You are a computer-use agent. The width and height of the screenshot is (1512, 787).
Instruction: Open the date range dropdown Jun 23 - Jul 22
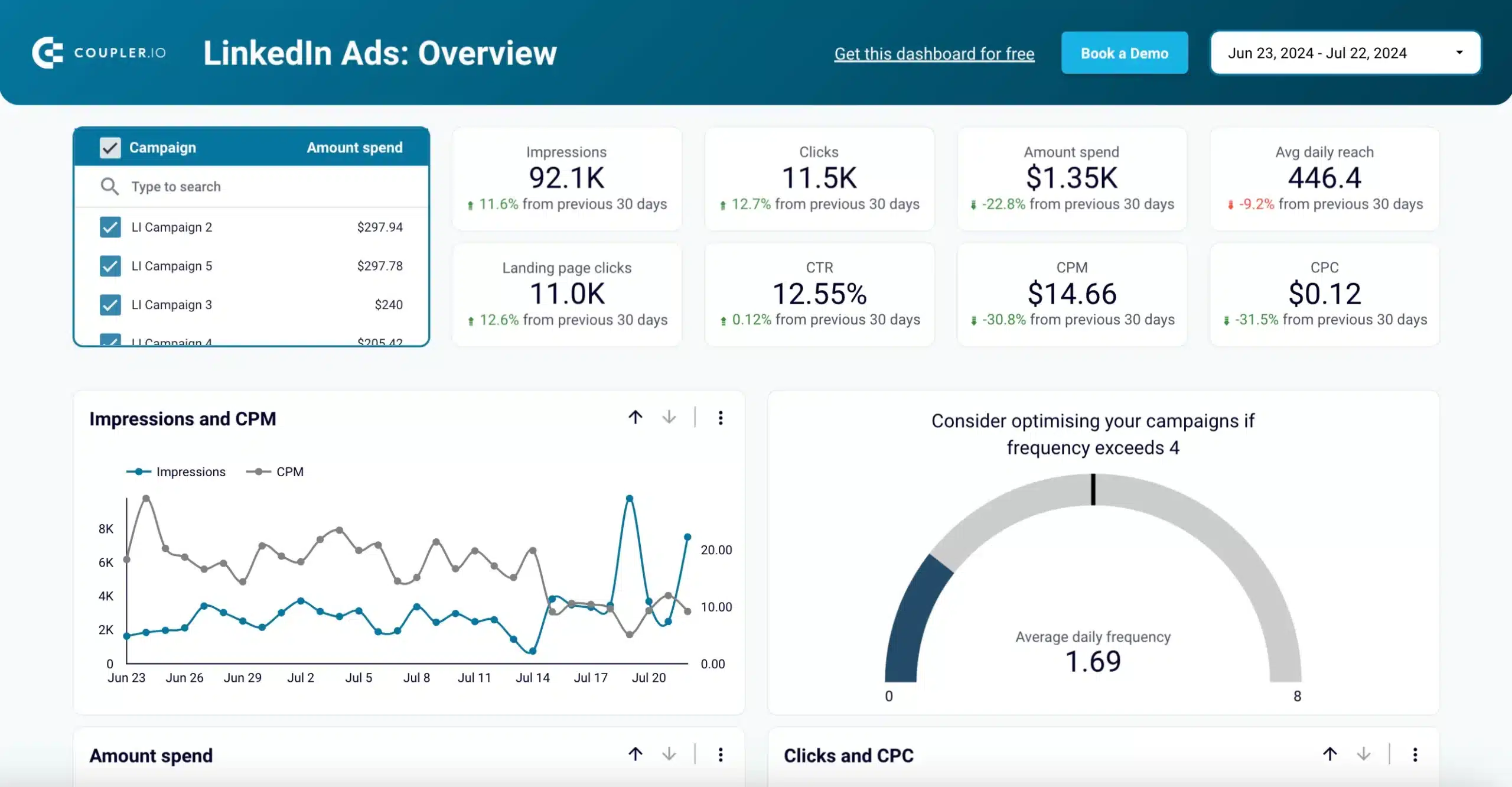(1345, 53)
